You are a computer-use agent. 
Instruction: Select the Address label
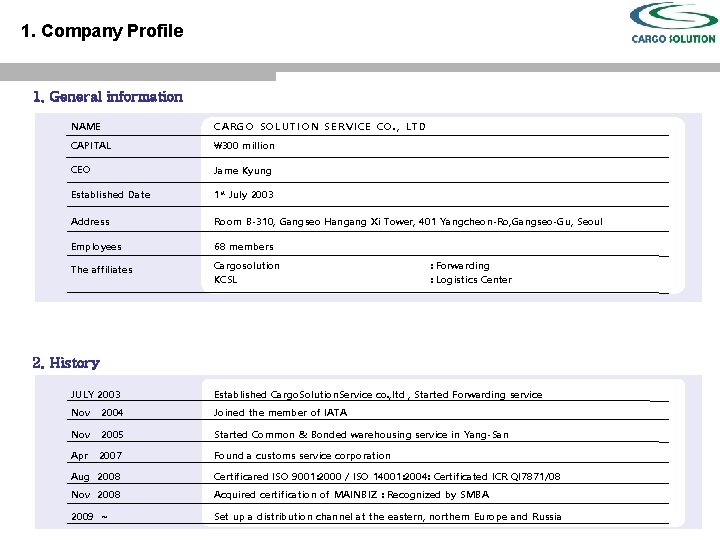tap(90, 222)
